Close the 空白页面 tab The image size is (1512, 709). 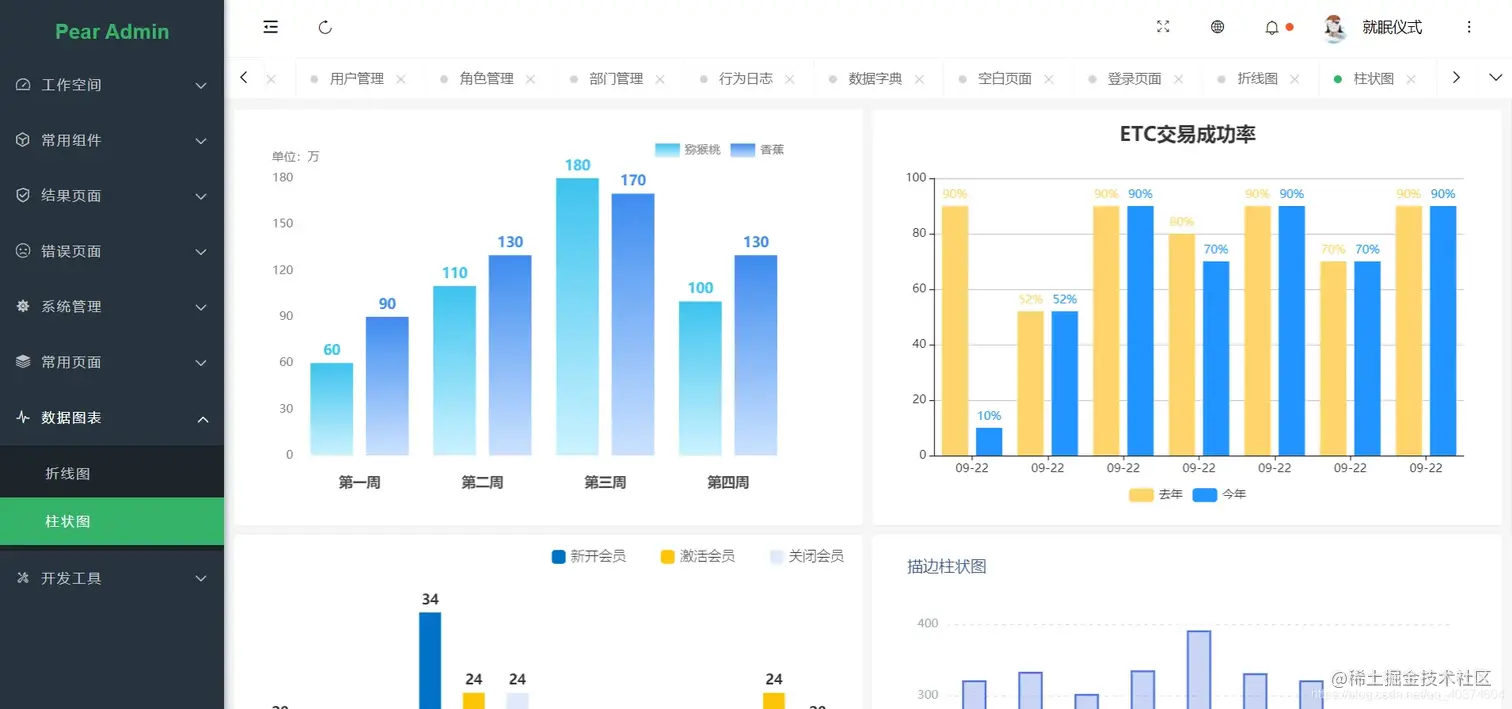[1049, 79]
